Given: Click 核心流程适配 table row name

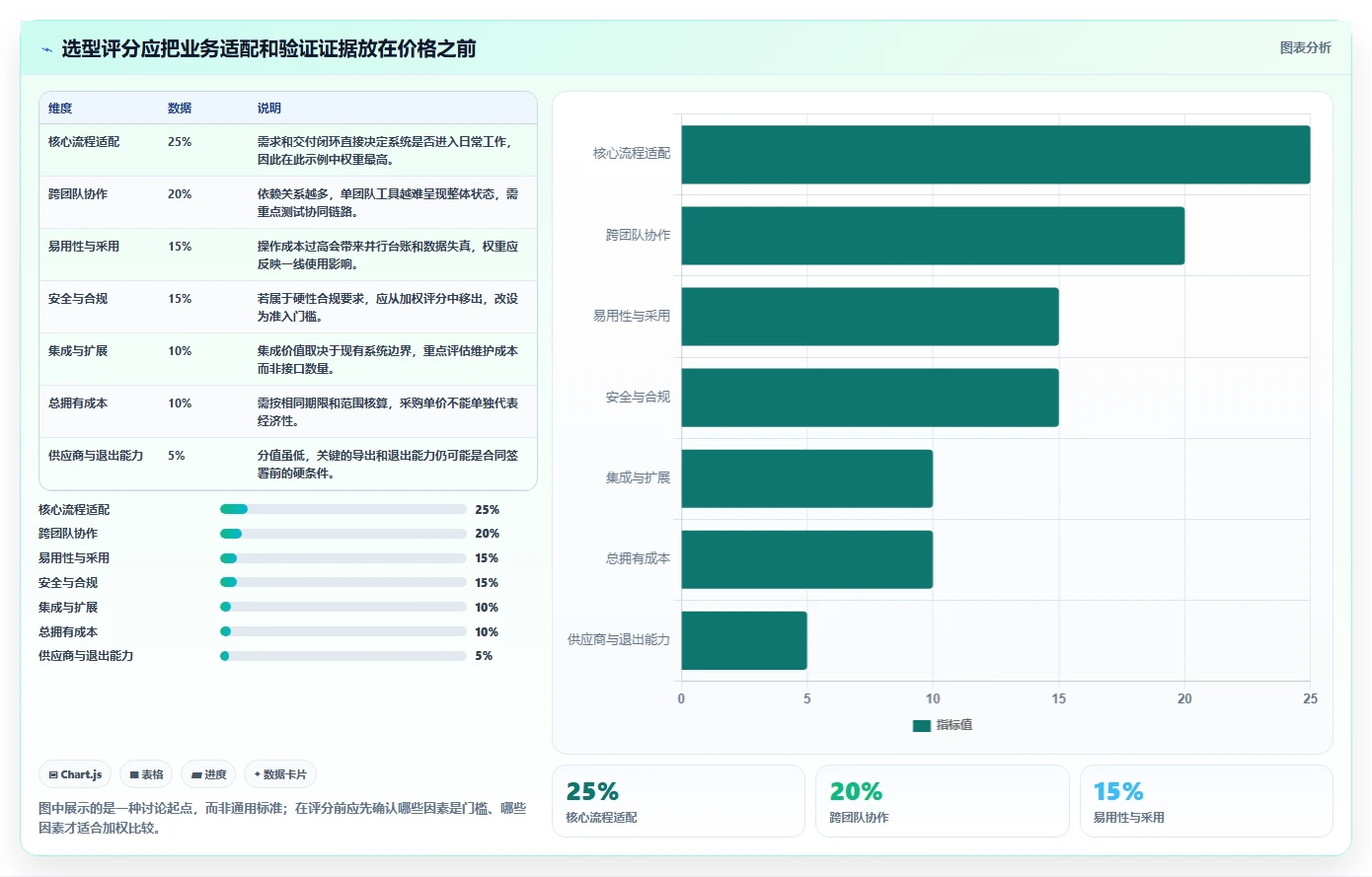Looking at the screenshot, I should tap(84, 142).
